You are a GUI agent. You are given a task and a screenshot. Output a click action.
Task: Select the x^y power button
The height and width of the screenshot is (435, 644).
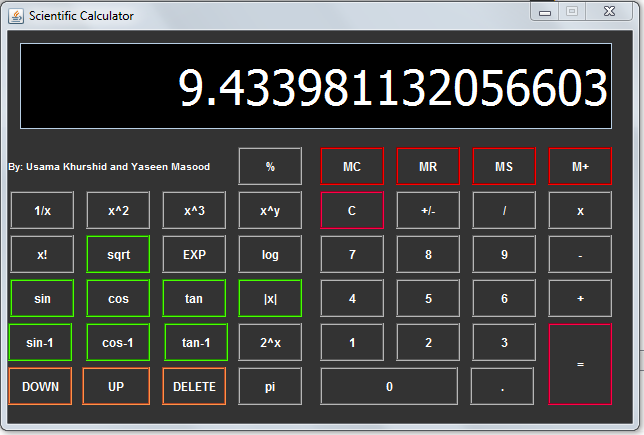pyautogui.click(x=270, y=210)
